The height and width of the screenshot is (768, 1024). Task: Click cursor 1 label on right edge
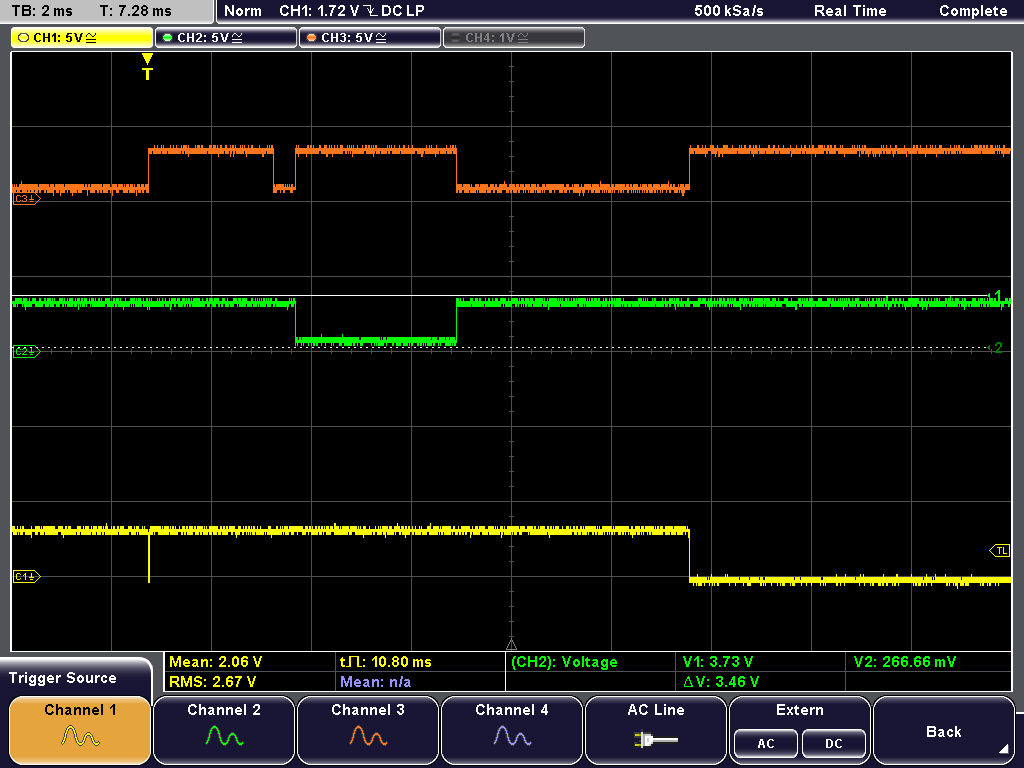[995, 296]
